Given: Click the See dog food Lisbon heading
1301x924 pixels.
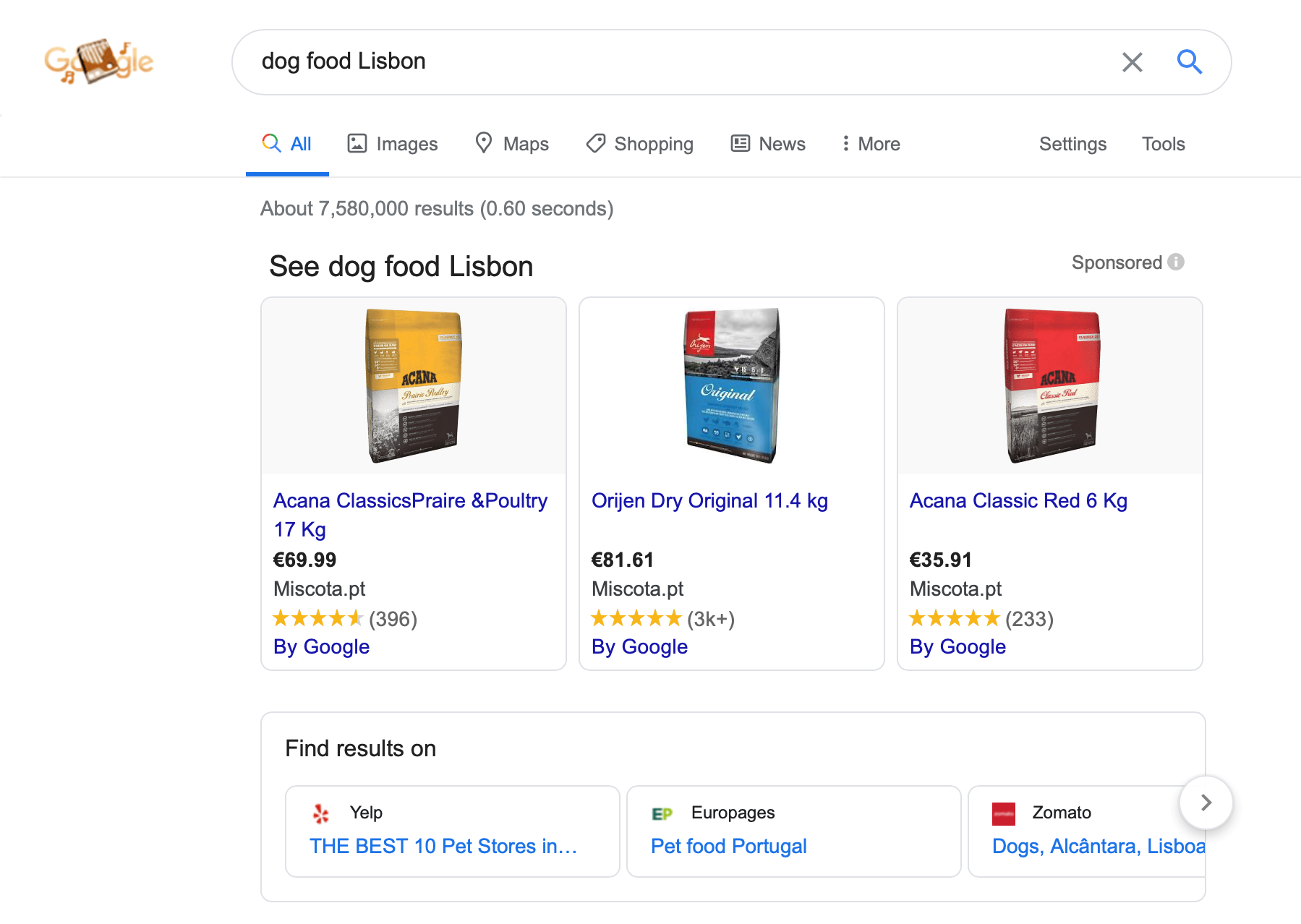Looking at the screenshot, I should [x=401, y=266].
